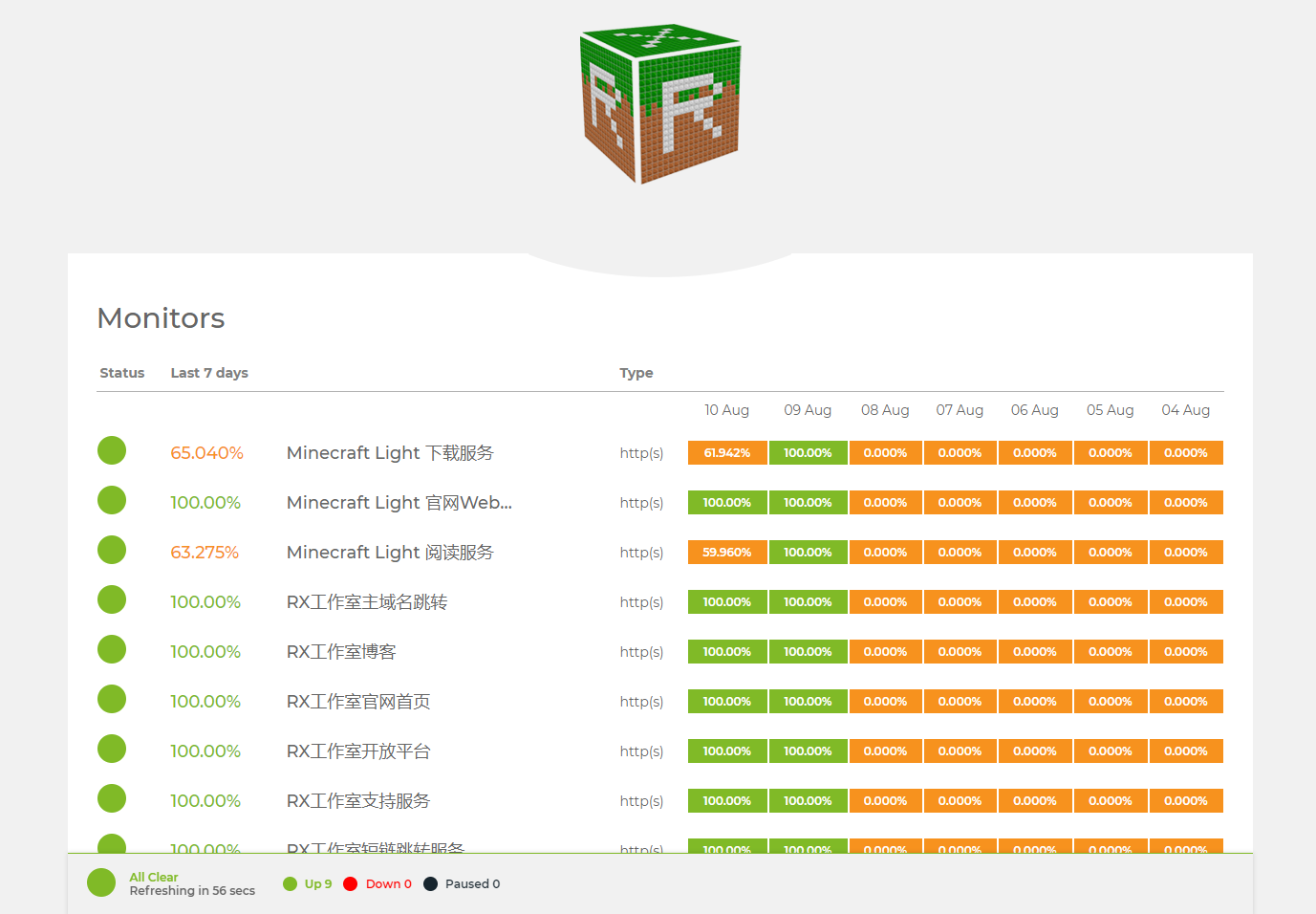Click 100.00% uptime value for RX工作室支持服务
This screenshot has width=1316, height=914.
[x=205, y=801]
